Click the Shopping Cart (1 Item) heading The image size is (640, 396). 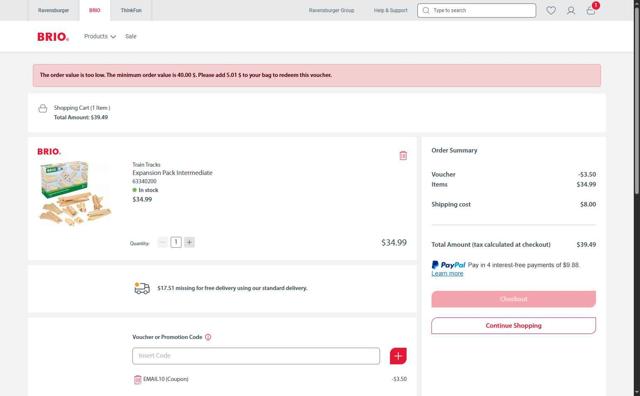coord(82,108)
